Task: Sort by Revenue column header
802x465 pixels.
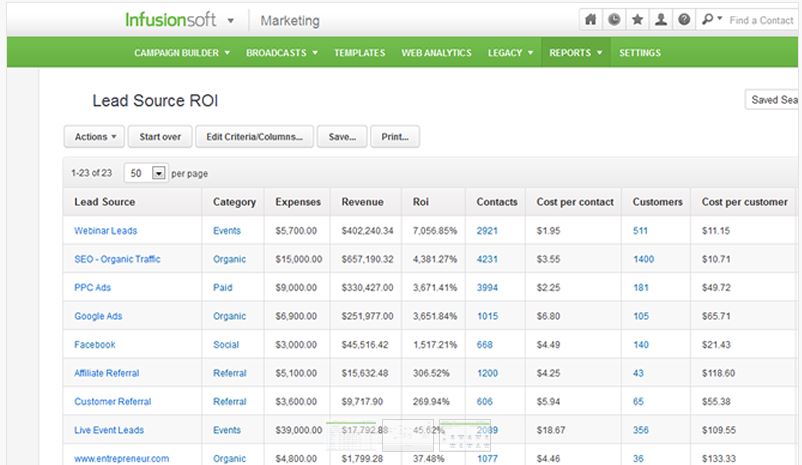Action: 362,202
